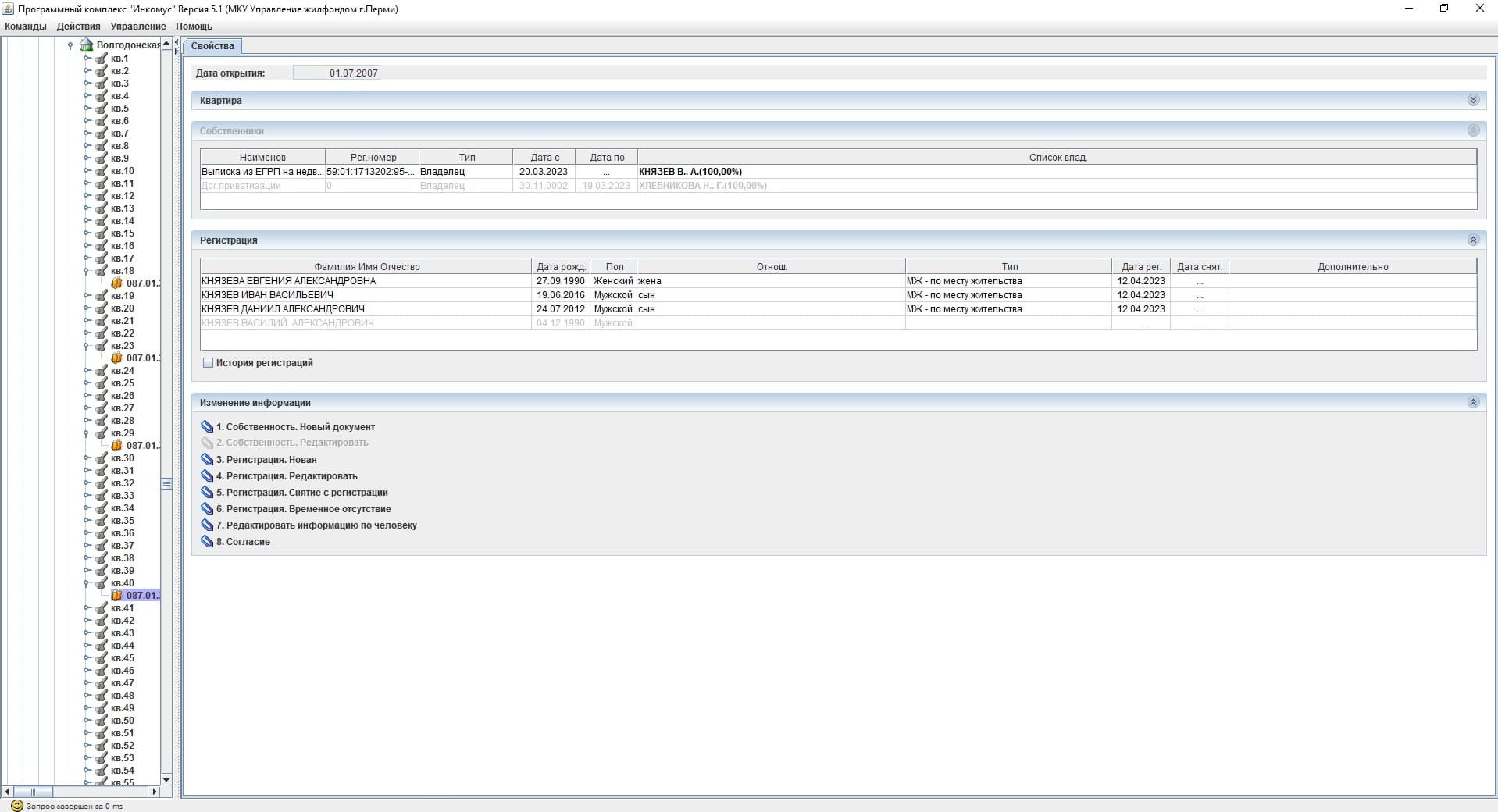Select row 'КНЯЗЕВА ЕВГЕНИЯ АЛЕКСАНДРОВНА'
The height and width of the screenshot is (812, 1498).
[838, 281]
